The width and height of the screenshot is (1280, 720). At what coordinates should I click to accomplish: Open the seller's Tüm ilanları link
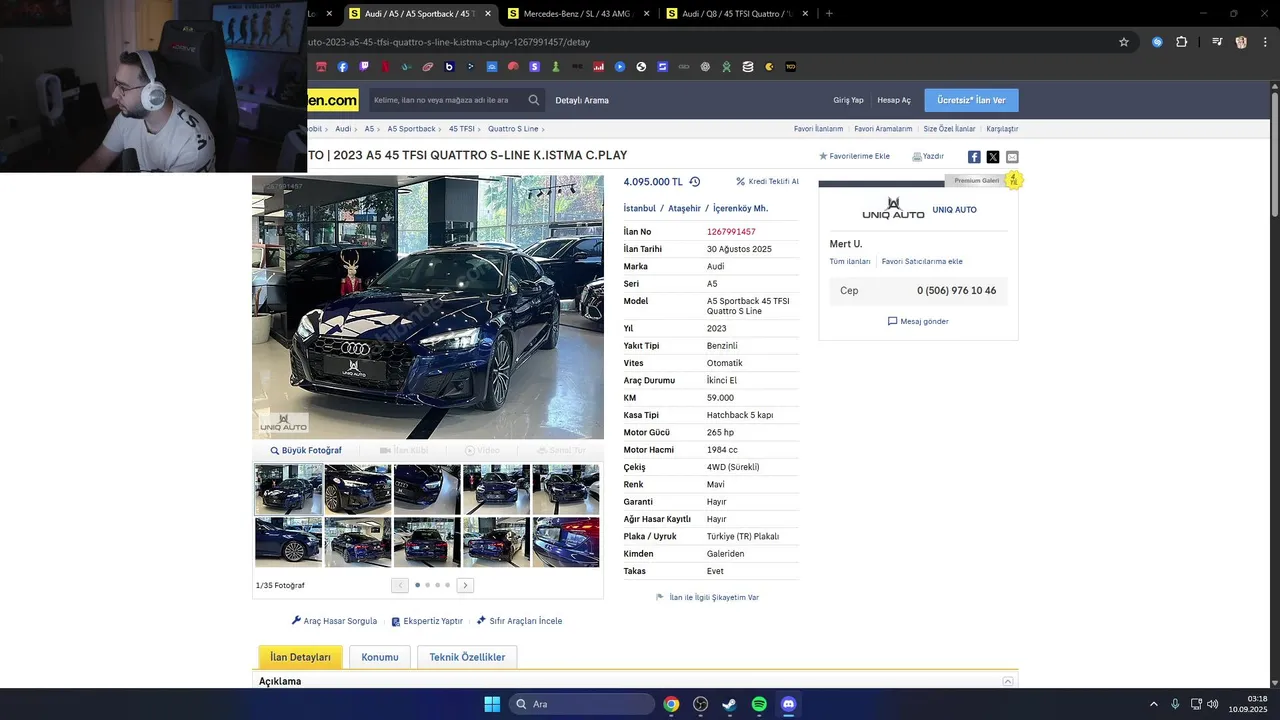pyautogui.click(x=850, y=261)
